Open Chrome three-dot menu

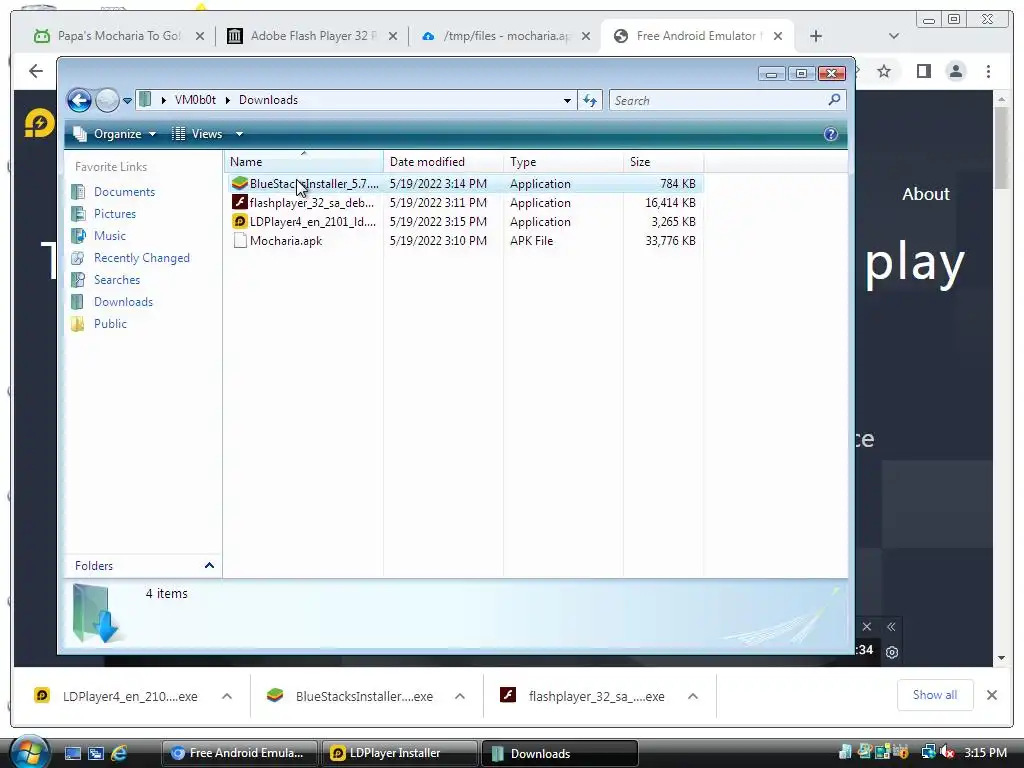(989, 71)
